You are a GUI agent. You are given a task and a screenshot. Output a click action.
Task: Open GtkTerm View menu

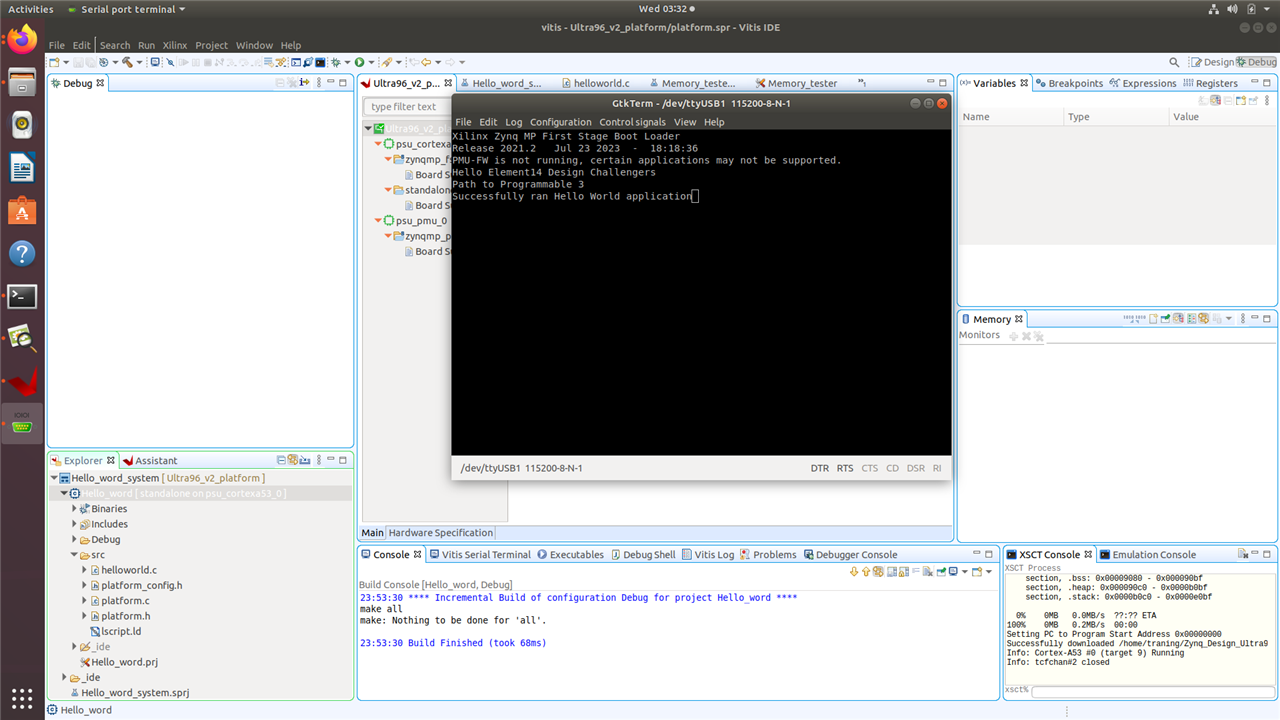click(x=685, y=122)
